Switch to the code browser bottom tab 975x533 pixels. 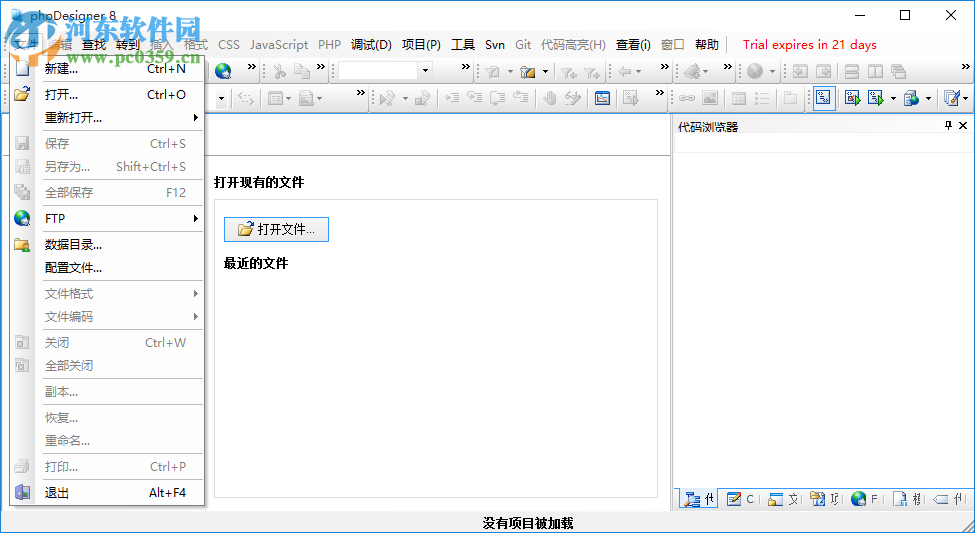click(x=698, y=499)
